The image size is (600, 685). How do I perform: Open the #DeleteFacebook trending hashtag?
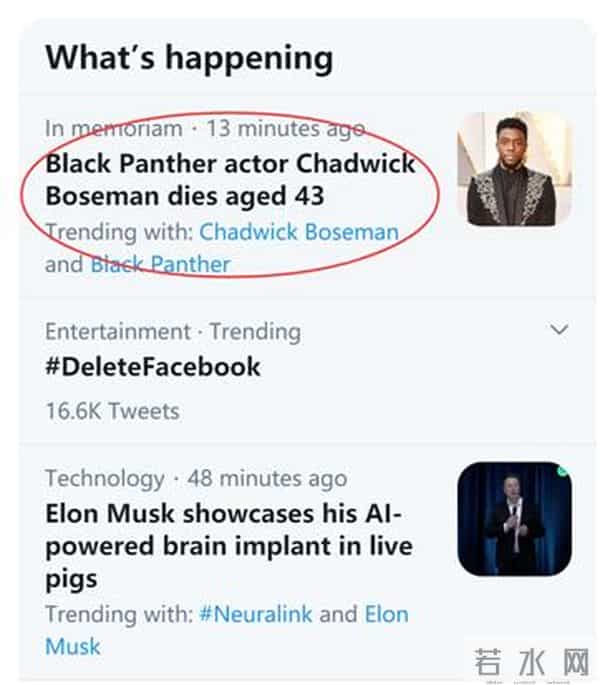[152, 367]
